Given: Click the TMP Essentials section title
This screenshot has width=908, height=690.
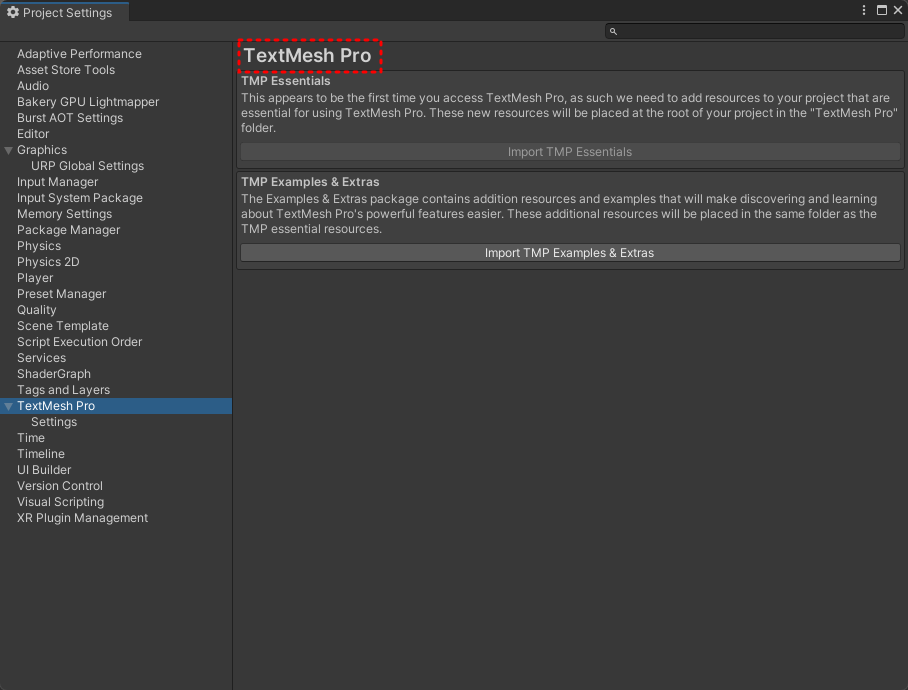Looking at the screenshot, I should point(285,81).
